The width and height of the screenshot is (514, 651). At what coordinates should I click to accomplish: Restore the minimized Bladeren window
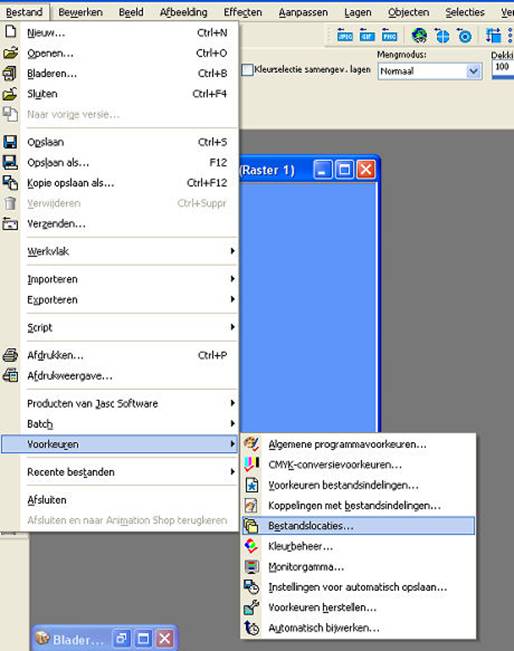pos(121,639)
